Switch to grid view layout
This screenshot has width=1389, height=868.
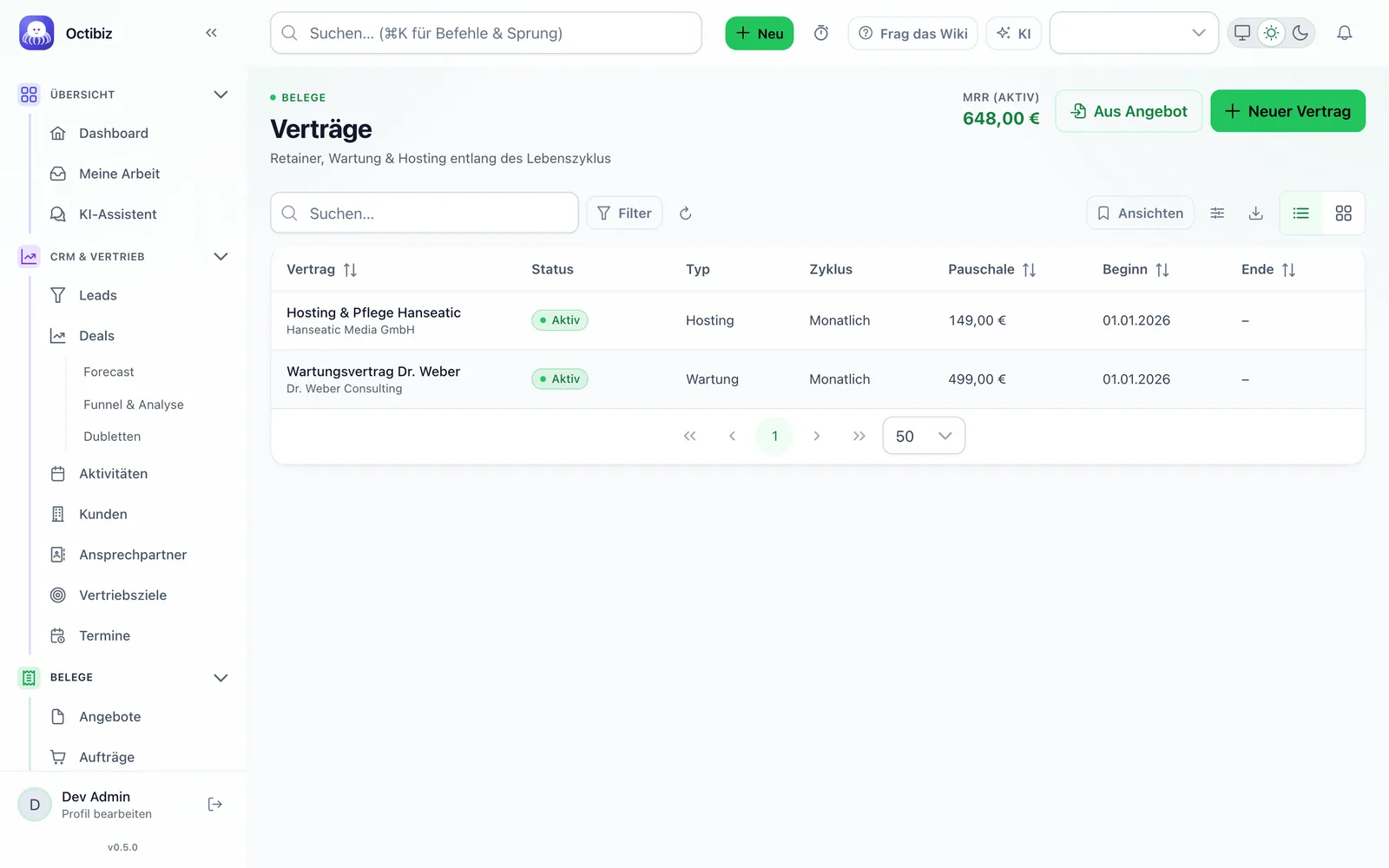(x=1343, y=214)
